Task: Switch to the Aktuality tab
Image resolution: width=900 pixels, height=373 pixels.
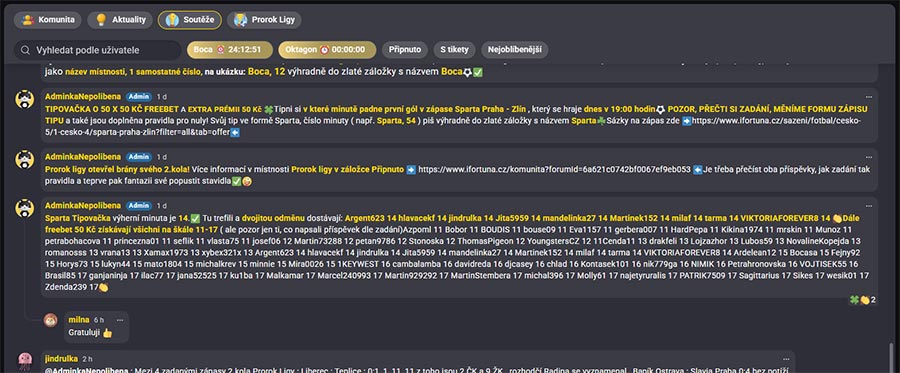Action: 120,20
